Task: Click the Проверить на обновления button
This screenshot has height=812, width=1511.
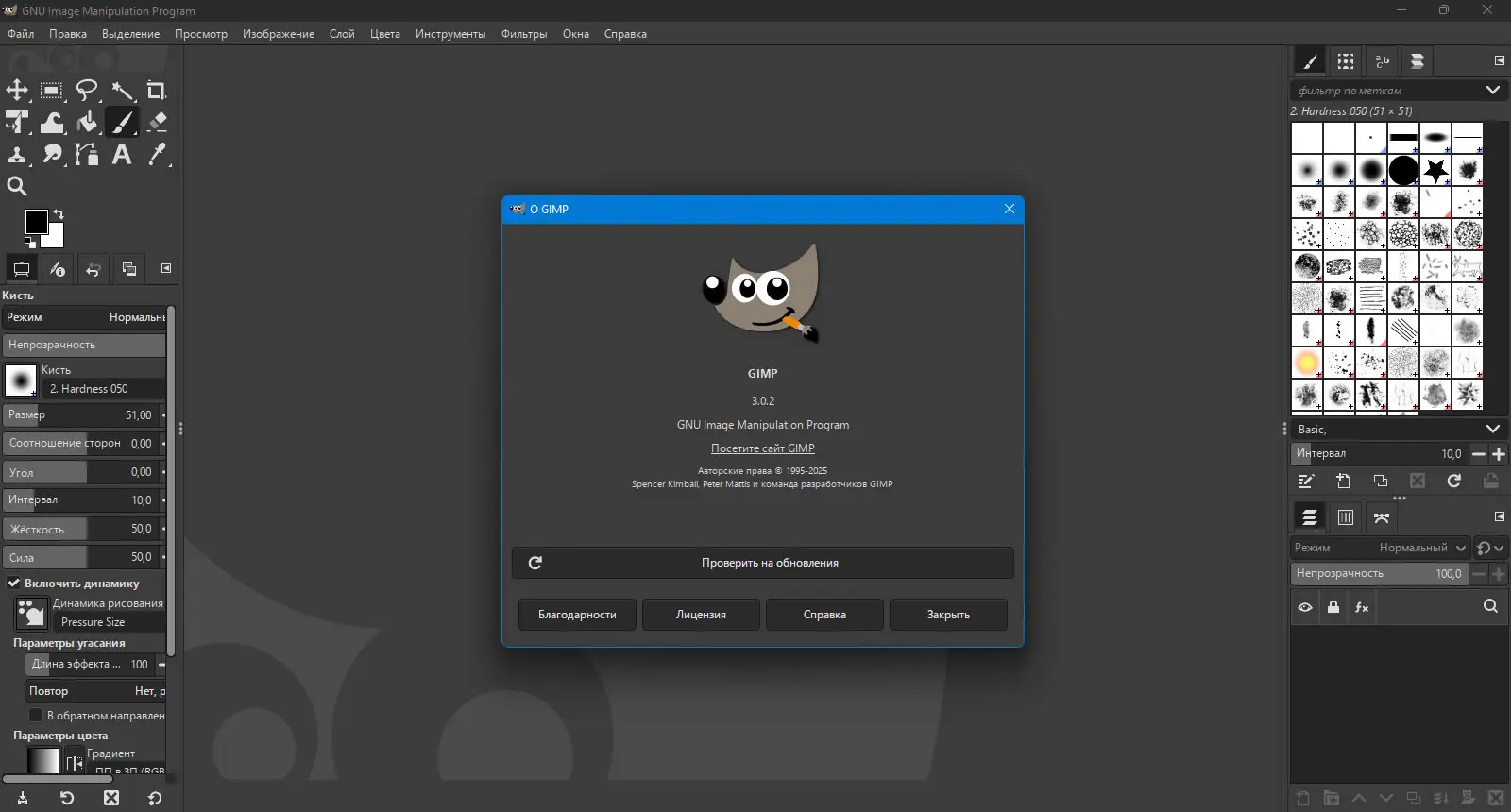Action: [762, 563]
